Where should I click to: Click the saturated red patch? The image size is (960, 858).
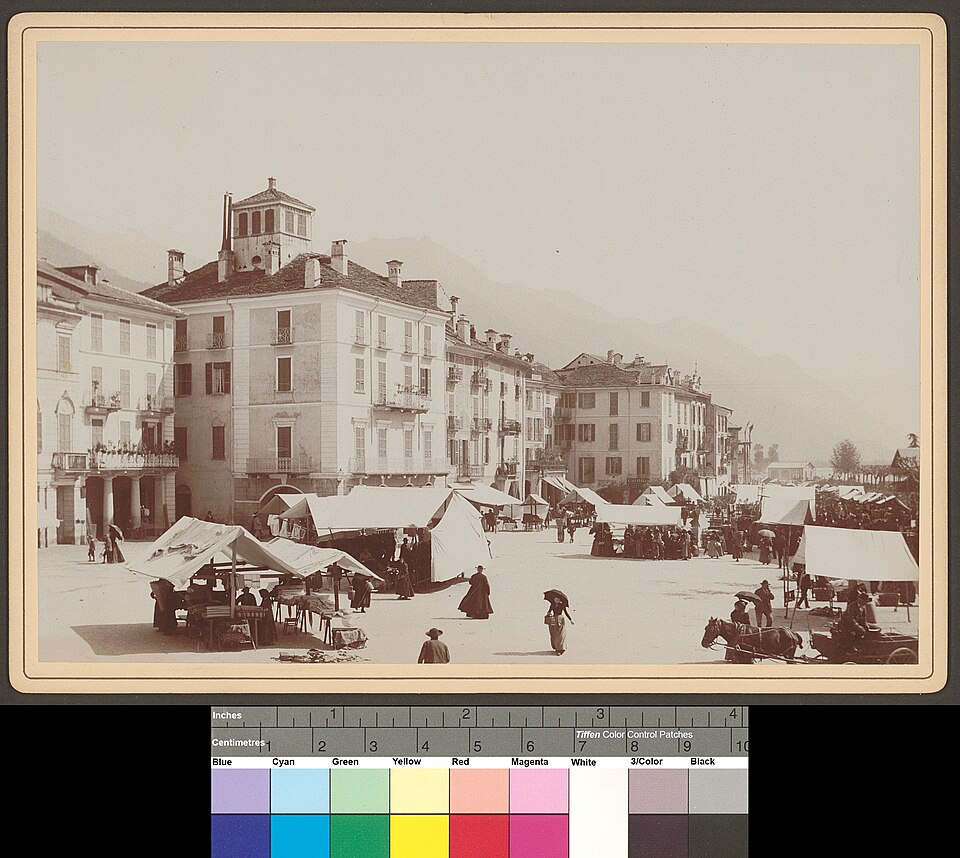pyautogui.click(x=479, y=836)
